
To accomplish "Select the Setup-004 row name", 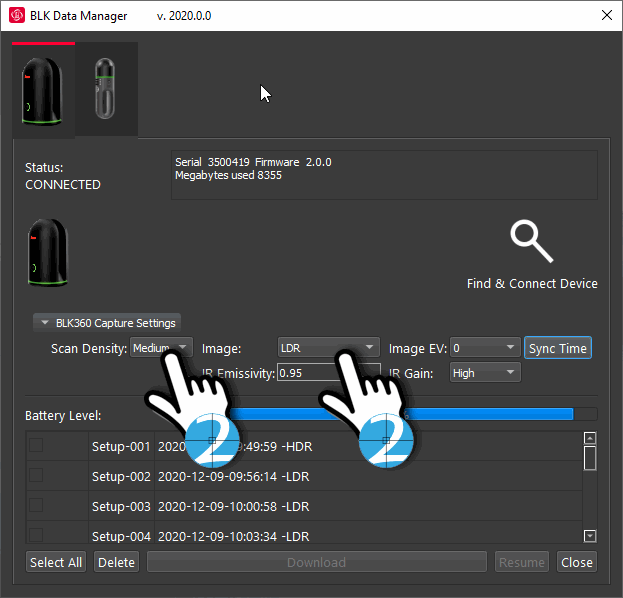I will tap(121, 536).
